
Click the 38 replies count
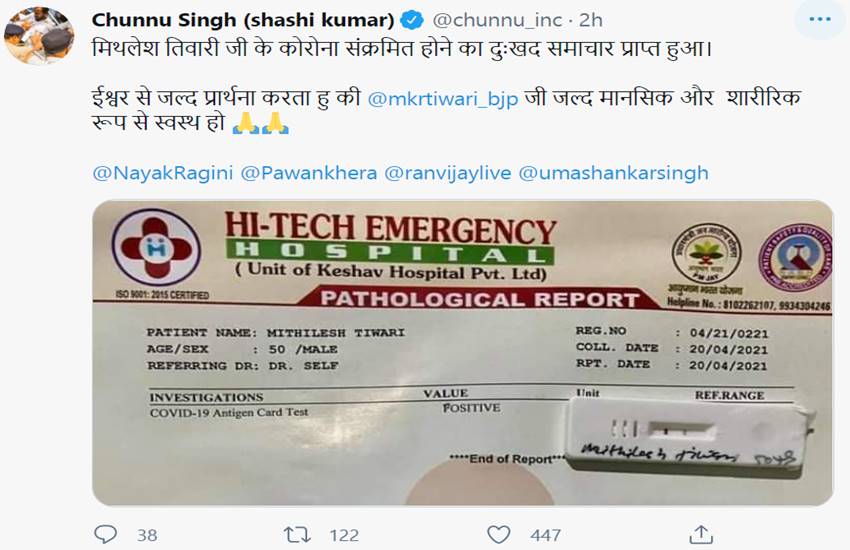[147, 535]
